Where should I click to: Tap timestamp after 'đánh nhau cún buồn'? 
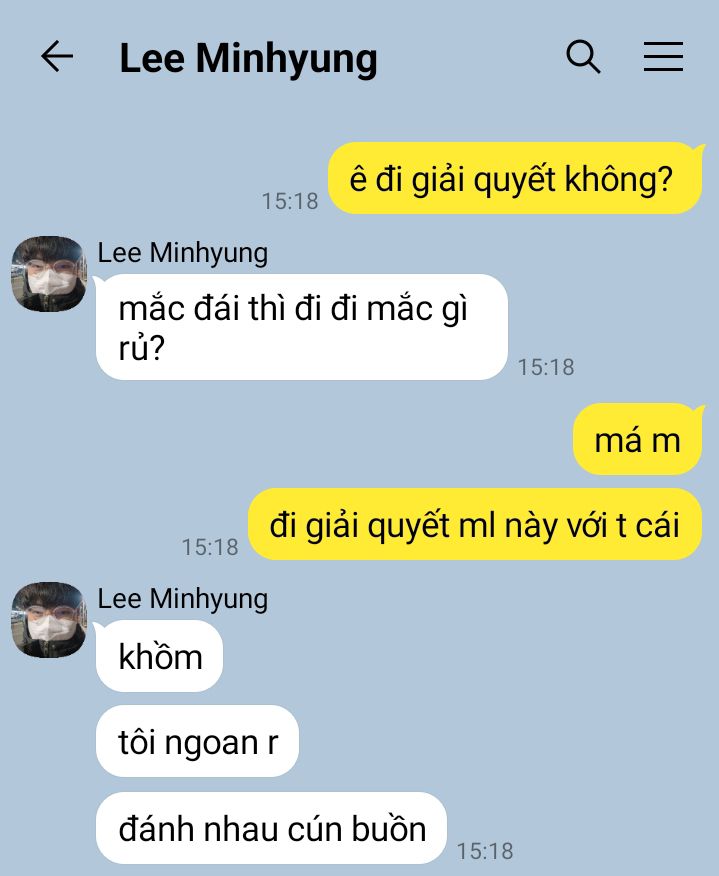tap(485, 851)
